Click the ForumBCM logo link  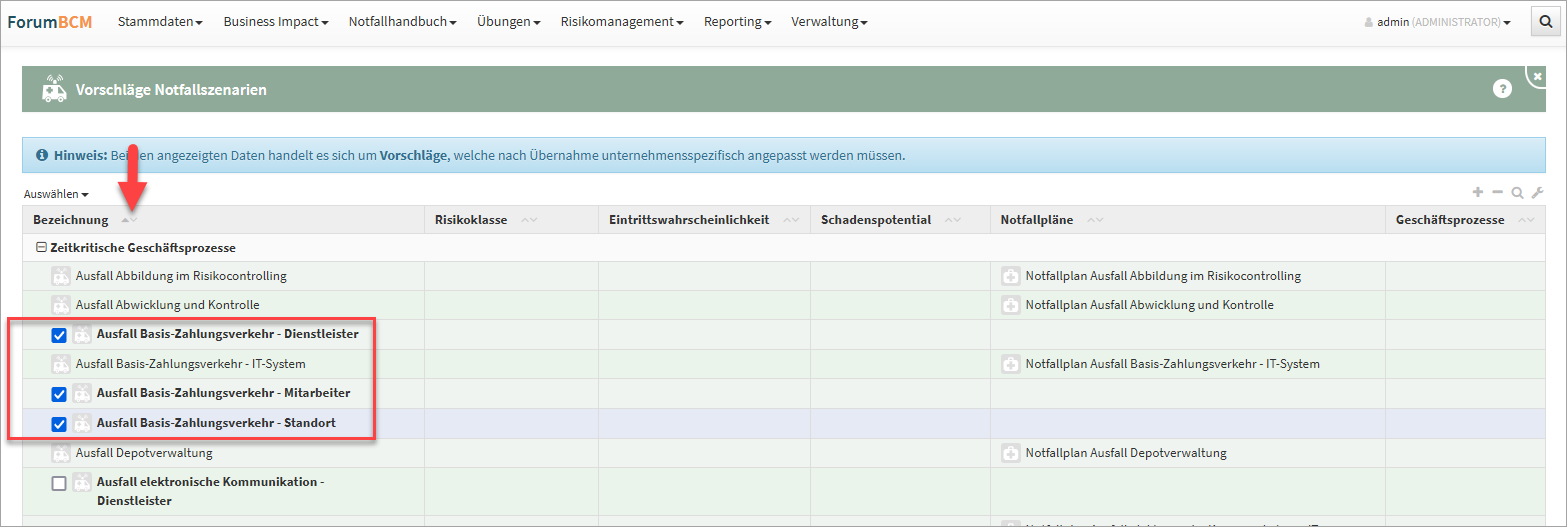click(50, 22)
